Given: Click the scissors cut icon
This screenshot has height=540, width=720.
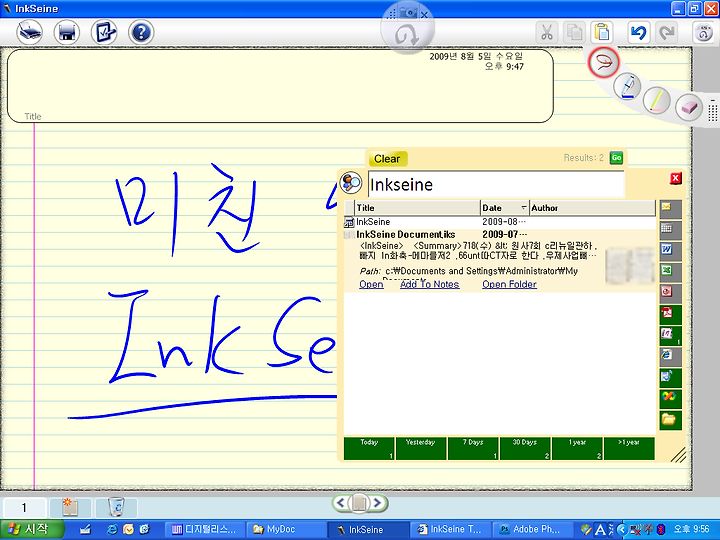Looking at the screenshot, I should tap(546, 33).
